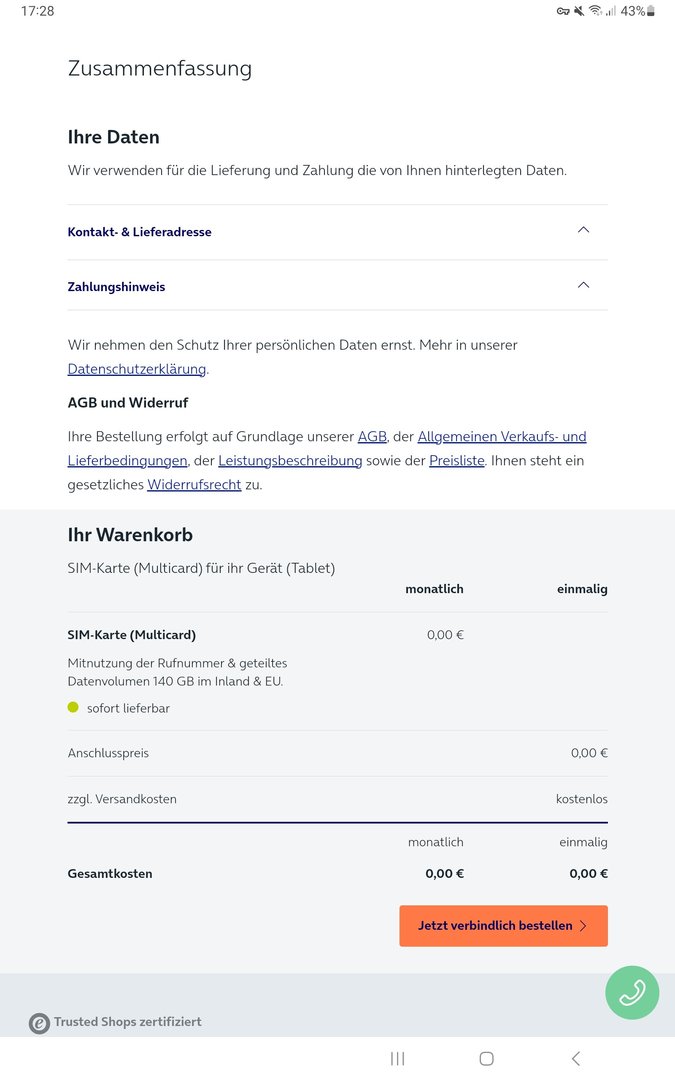
Task: Open the Datenschutzerklärung link
Action: (137, 369)
